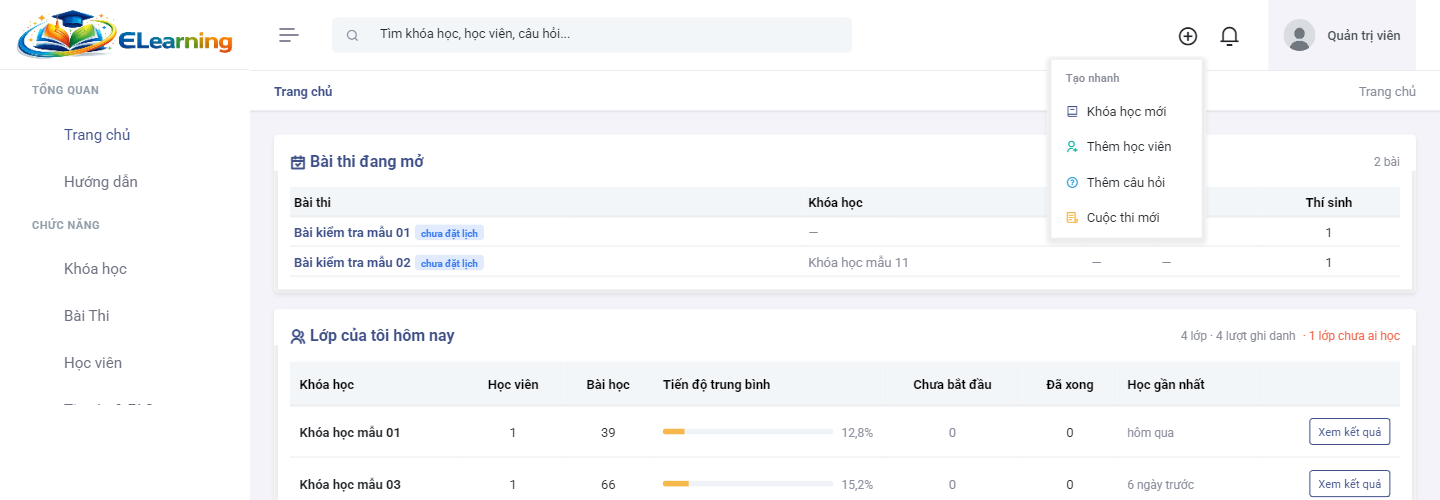This screenshot has width=1440, height=500.
Task: Go to Trang chủ in sidebar
Action: (97, 135)
